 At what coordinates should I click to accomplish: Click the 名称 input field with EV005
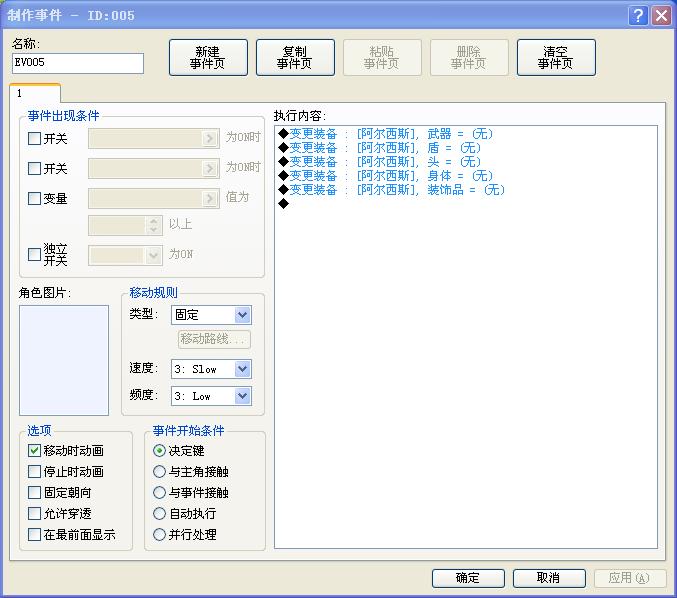click(x=78, y=63)
